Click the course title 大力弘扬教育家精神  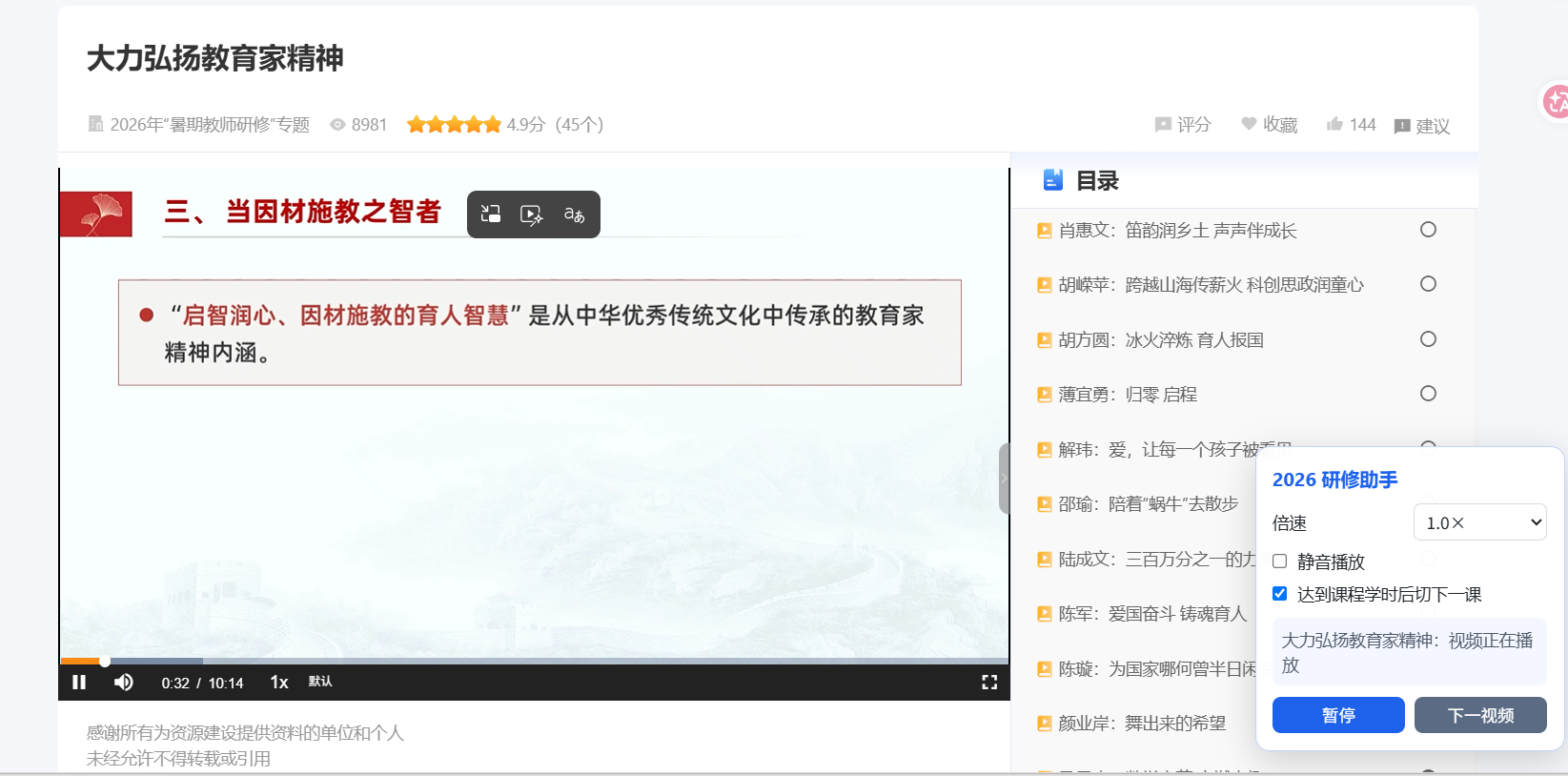[x=214, y=58]
